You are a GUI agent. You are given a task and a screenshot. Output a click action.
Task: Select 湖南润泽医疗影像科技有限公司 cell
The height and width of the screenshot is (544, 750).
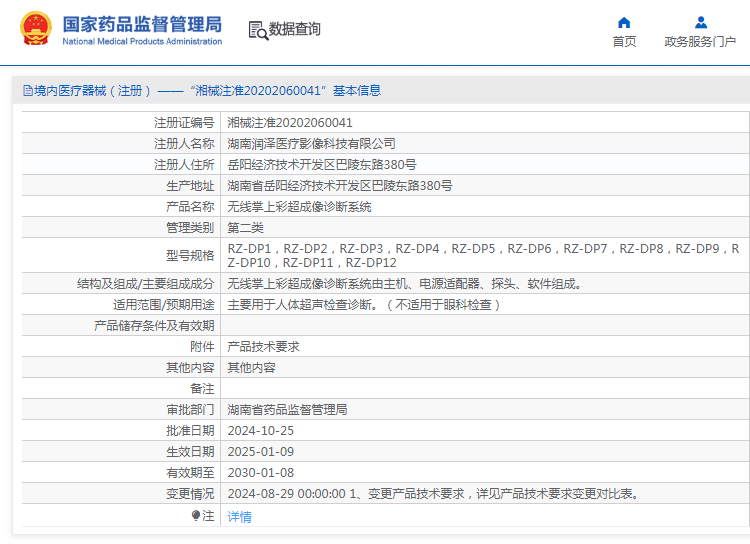point(311,144)
